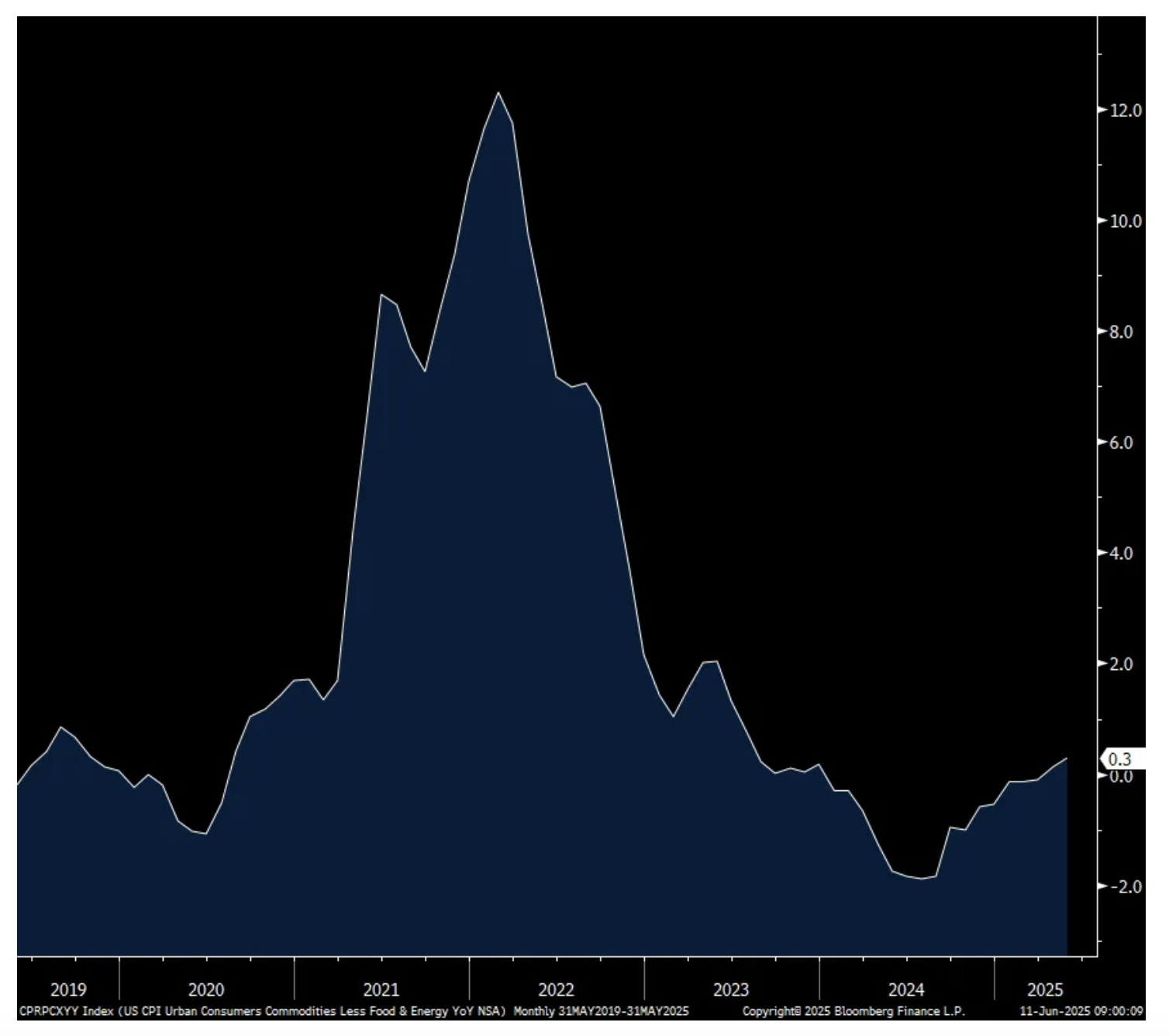Screen dimensions: 1169x1036
Task: Click the 2020 year label on the time axis
Action: click(206, 989)
